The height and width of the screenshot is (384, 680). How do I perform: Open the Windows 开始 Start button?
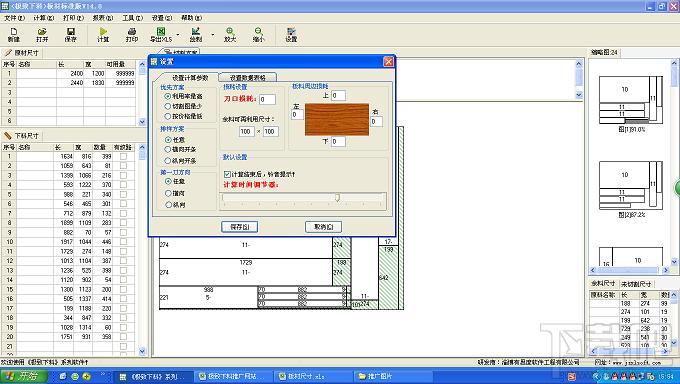coord(23,376)
